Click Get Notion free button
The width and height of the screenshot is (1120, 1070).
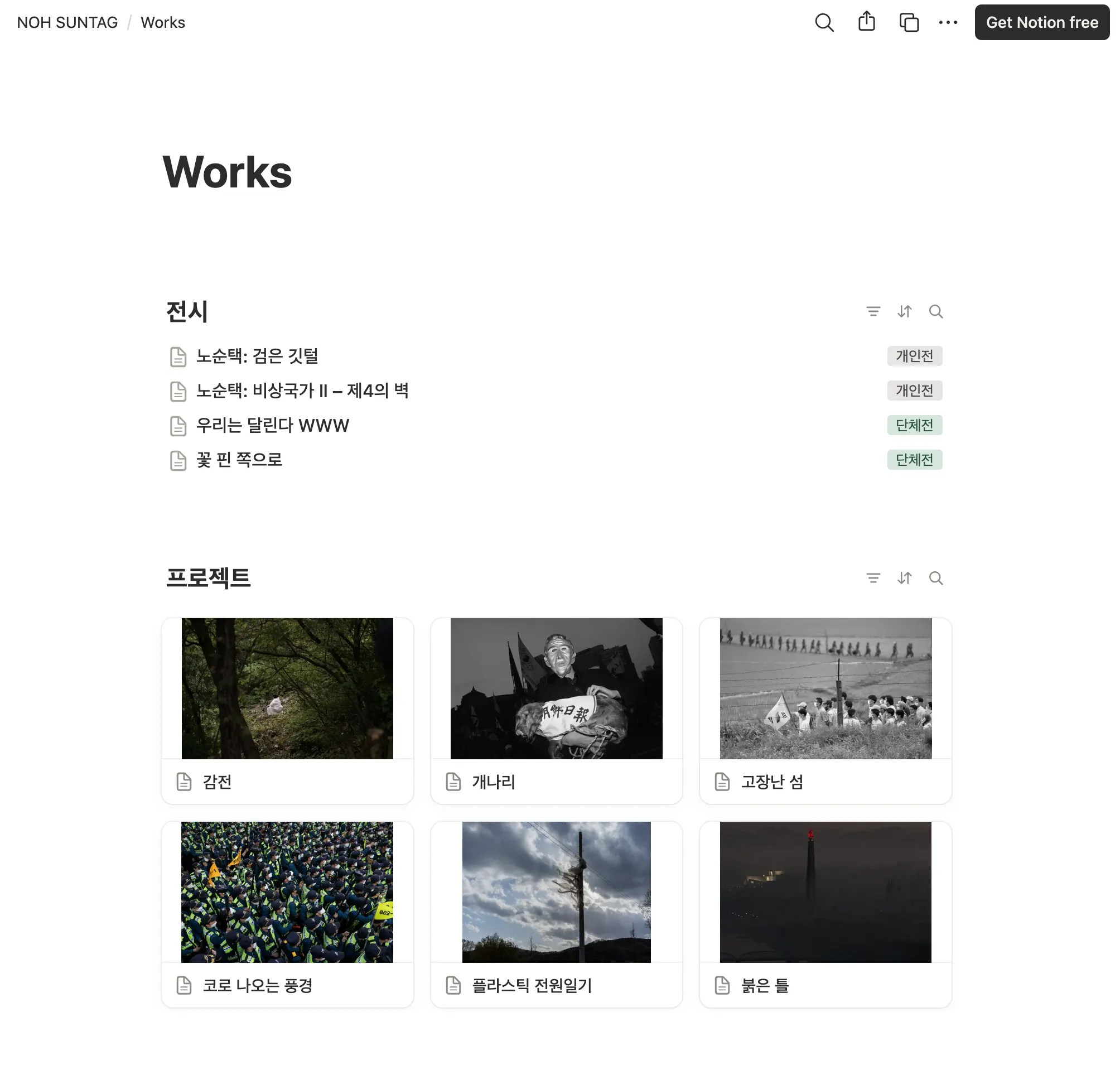tap(1041, 22)
